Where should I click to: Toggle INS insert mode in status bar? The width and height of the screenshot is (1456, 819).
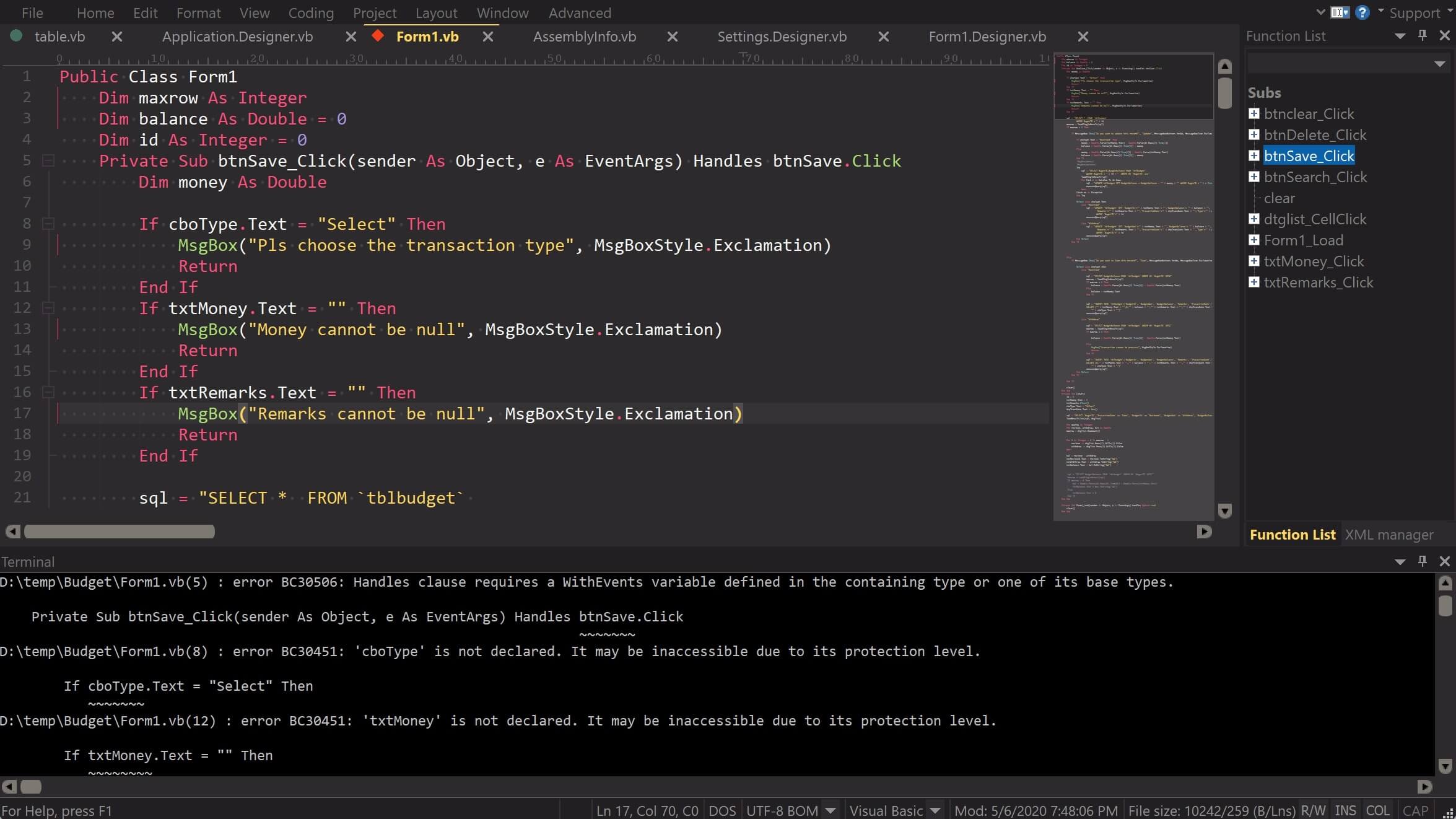pos(1345,810)
